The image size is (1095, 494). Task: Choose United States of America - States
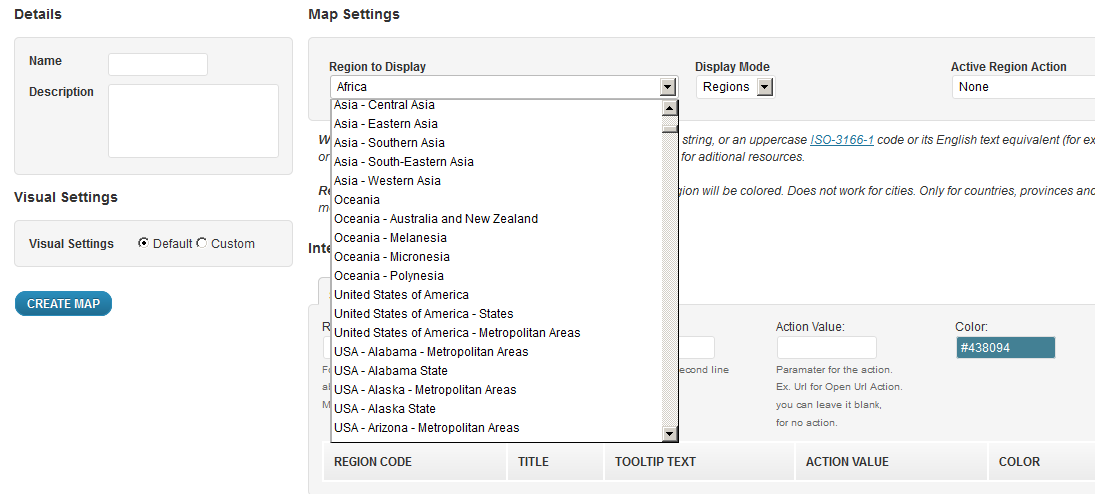tap(423, 314)
